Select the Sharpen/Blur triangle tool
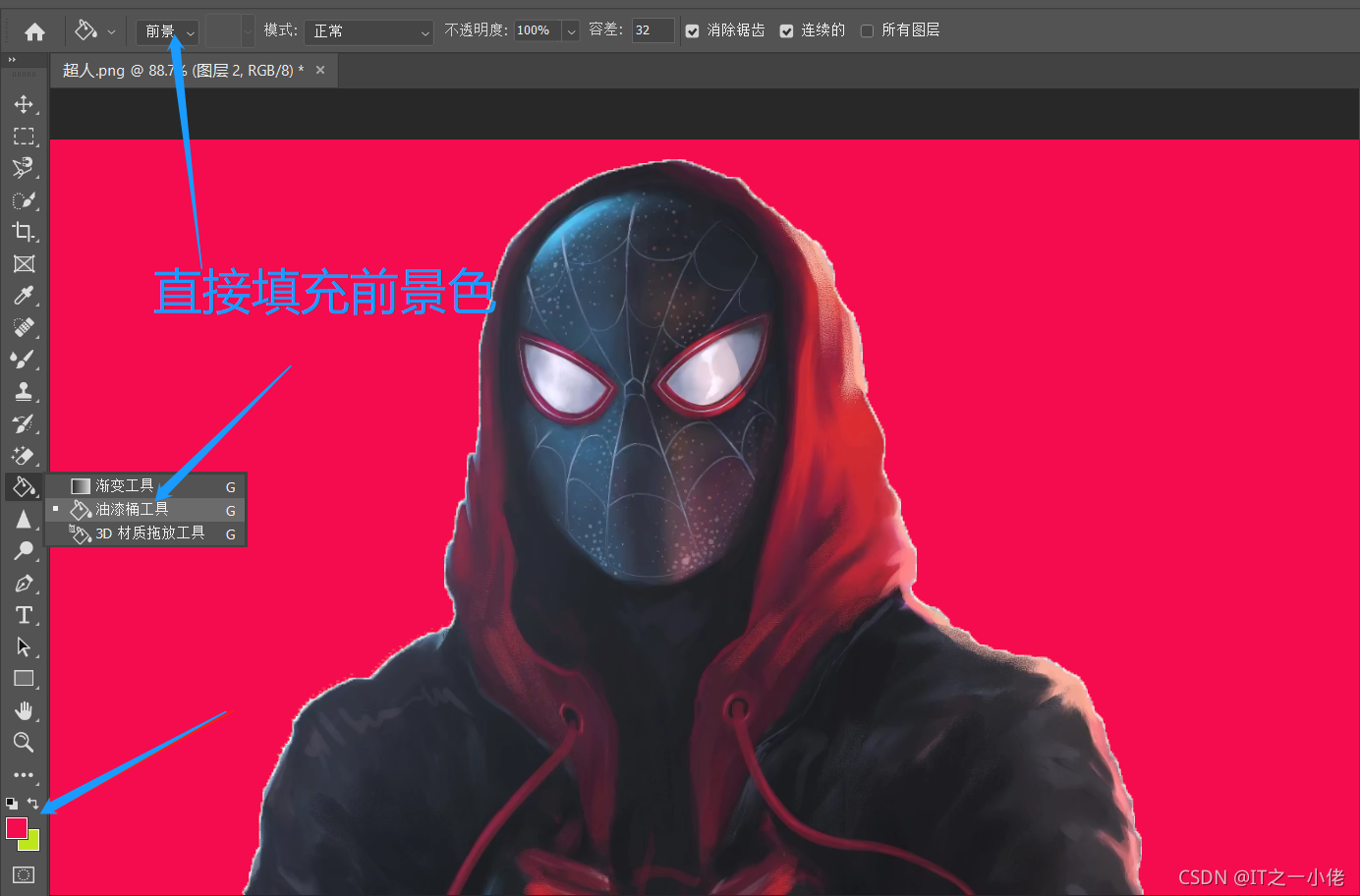 (x=24, y=520)
